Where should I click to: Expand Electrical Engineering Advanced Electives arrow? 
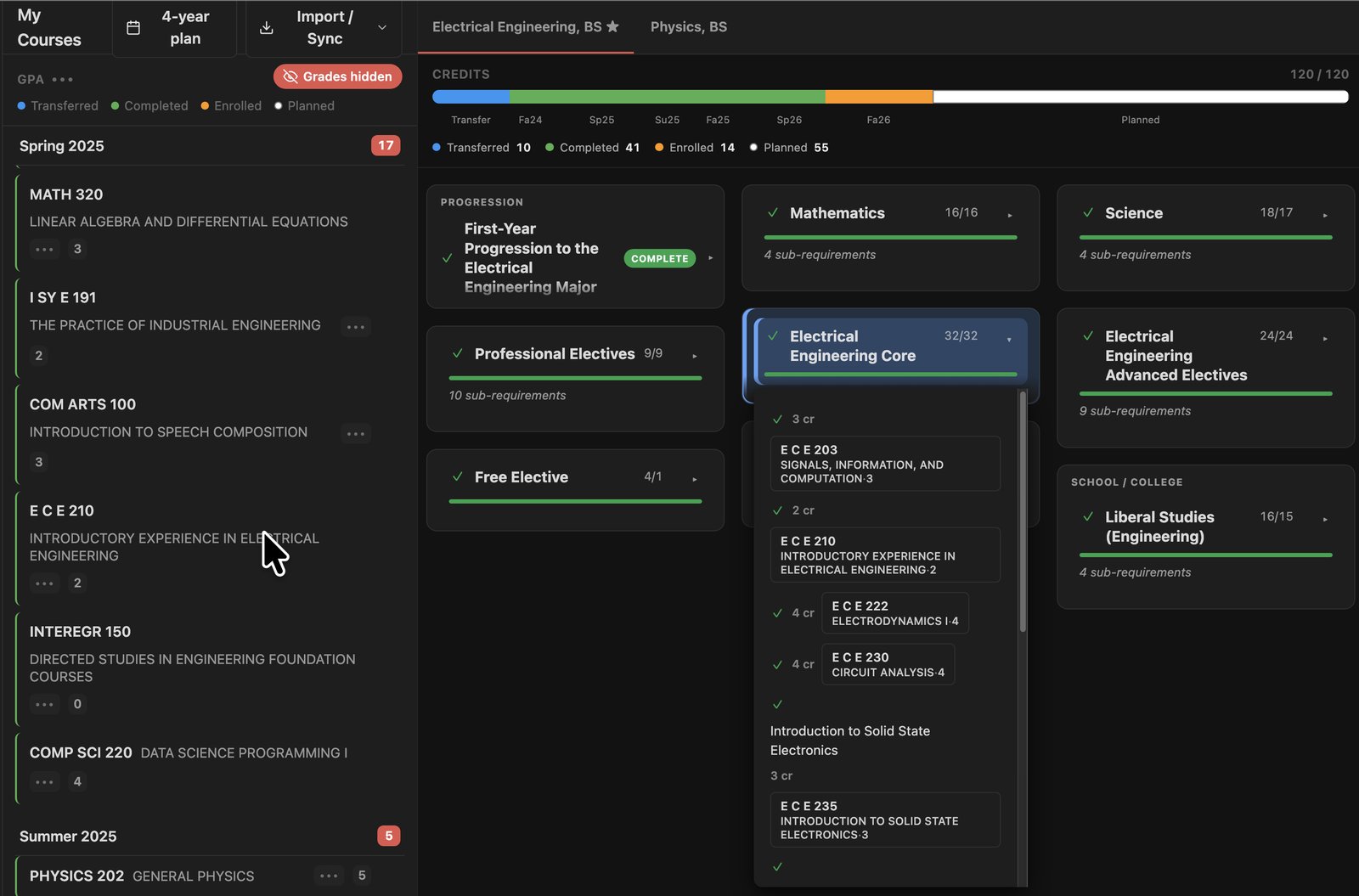coord(1325,338)
